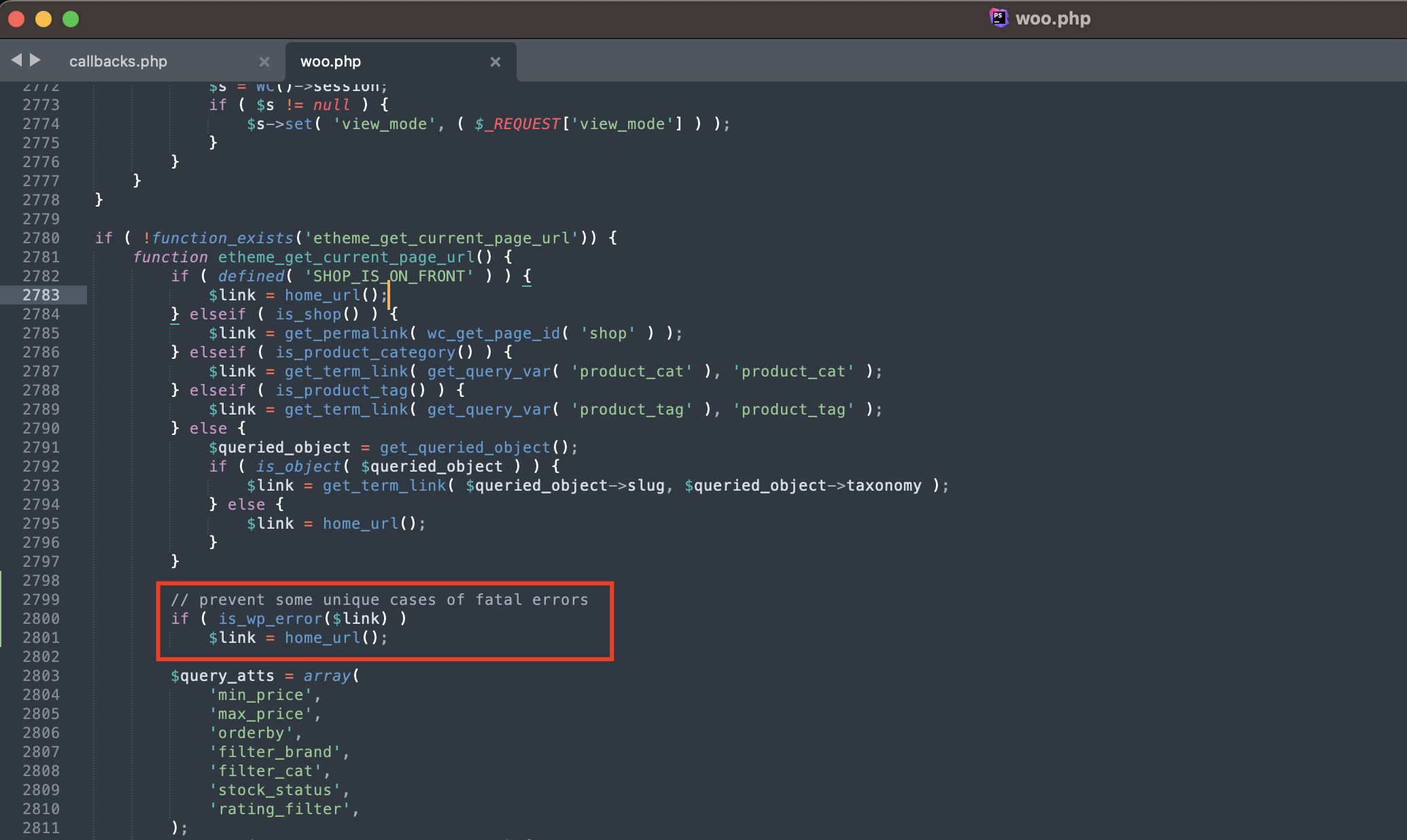Image resolution: width=1407 pixels, height=840 pixels.
Task: Click the 'stock_status' string
Action: pyautogui.click(x=275, y=790)
